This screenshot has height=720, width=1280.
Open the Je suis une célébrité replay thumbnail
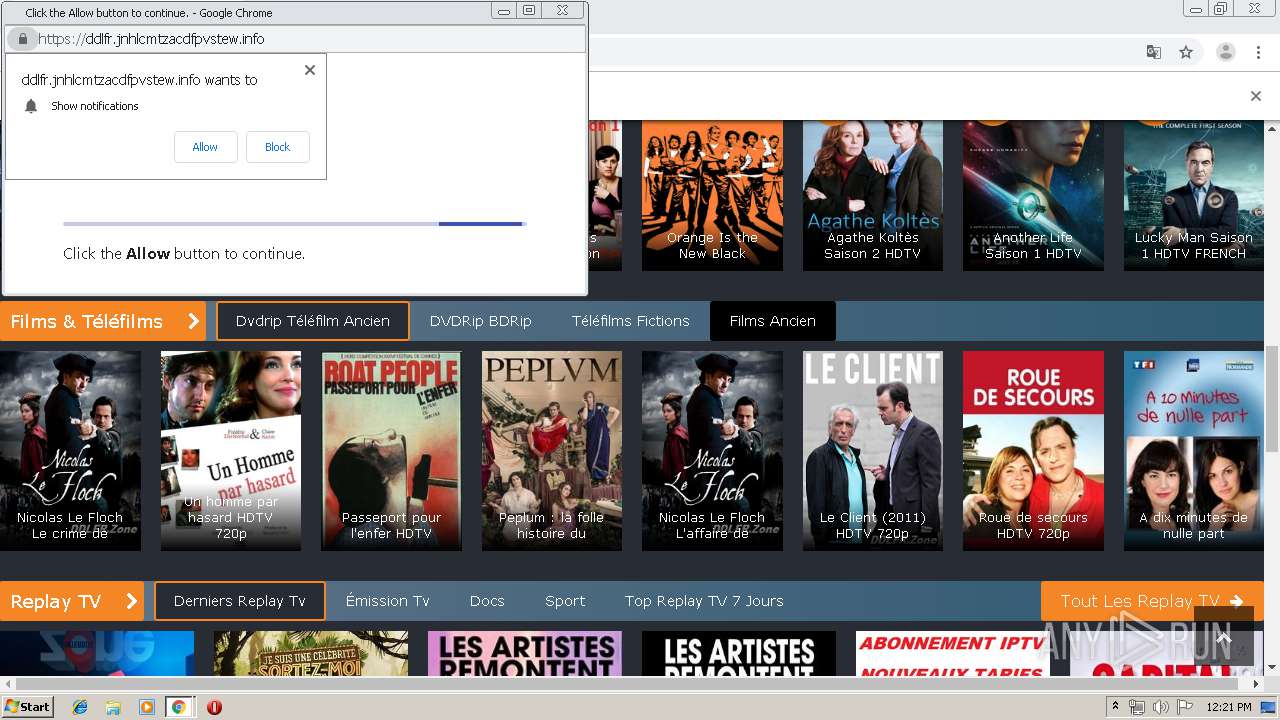[311, 654]
